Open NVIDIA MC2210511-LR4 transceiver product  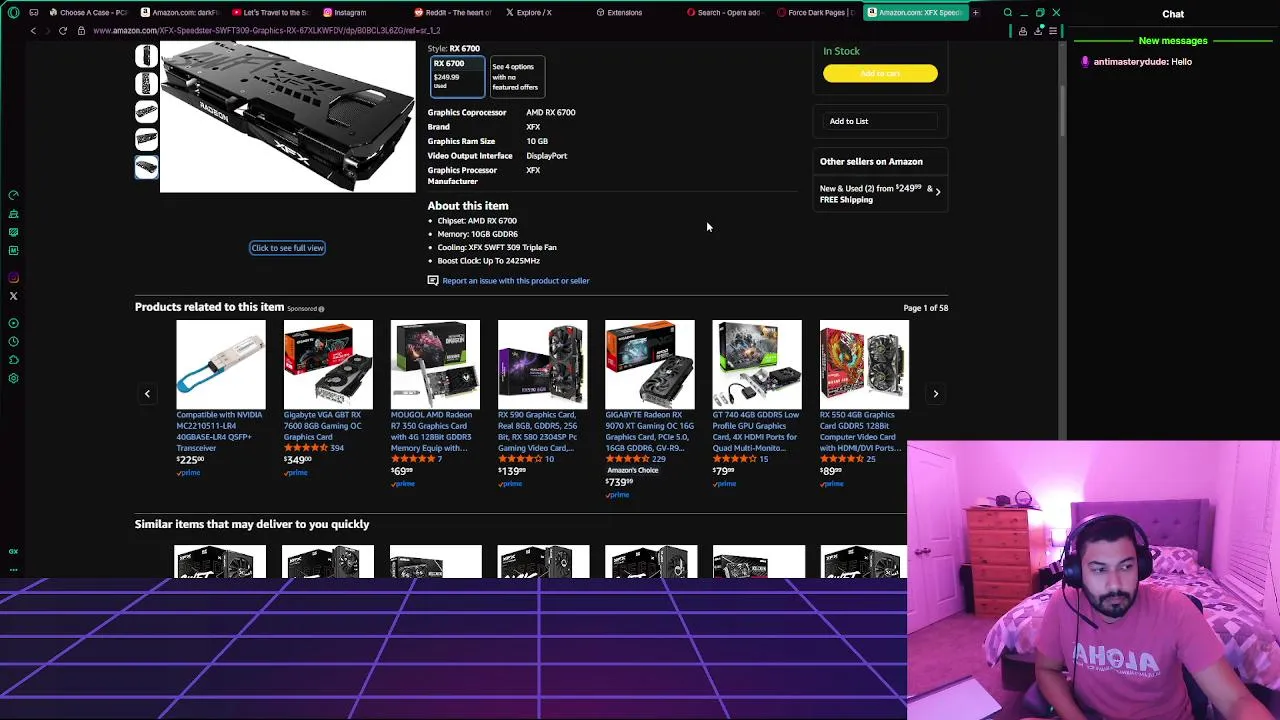pos(220,431)
